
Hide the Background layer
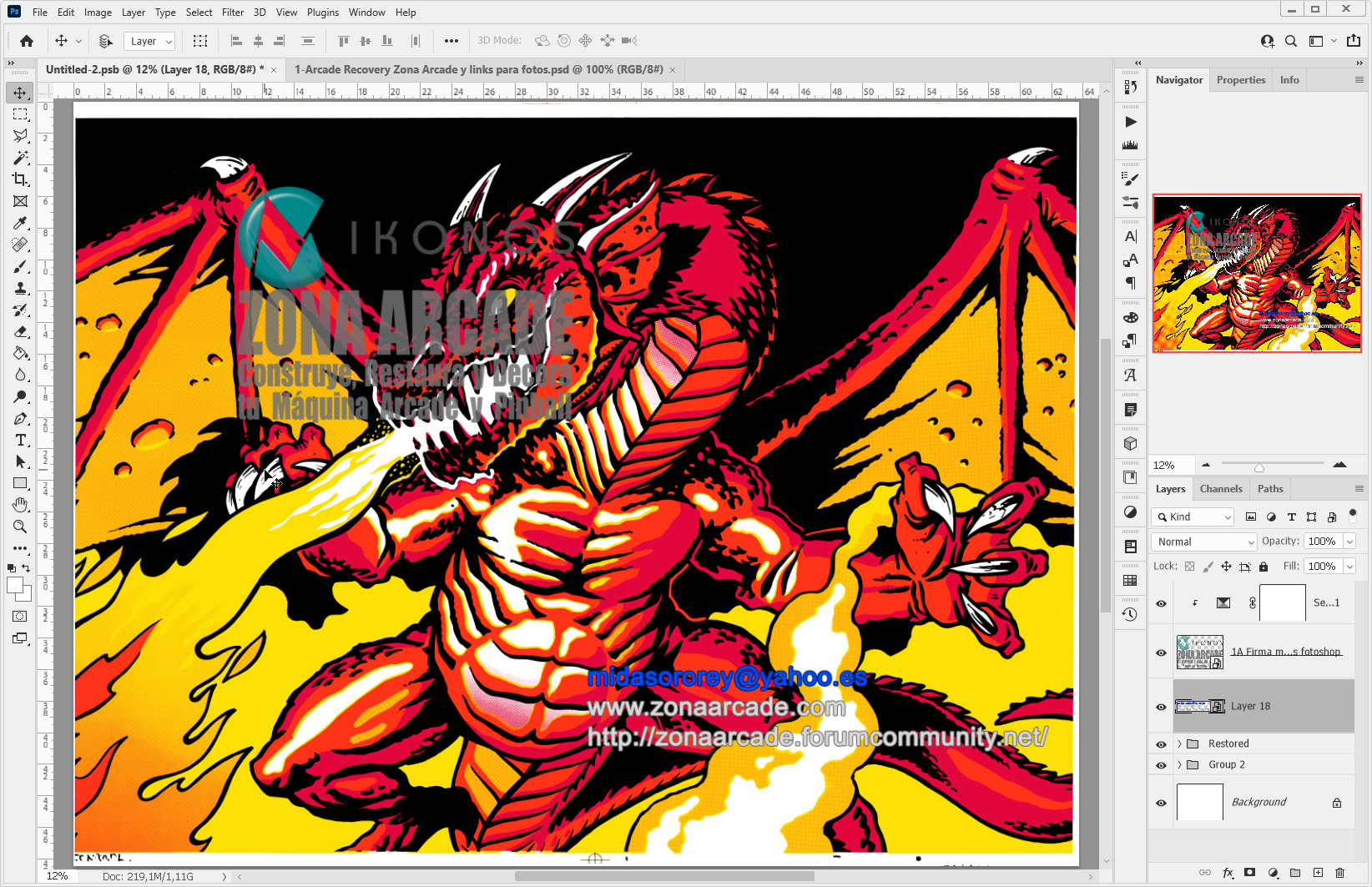coord(1161,802)
